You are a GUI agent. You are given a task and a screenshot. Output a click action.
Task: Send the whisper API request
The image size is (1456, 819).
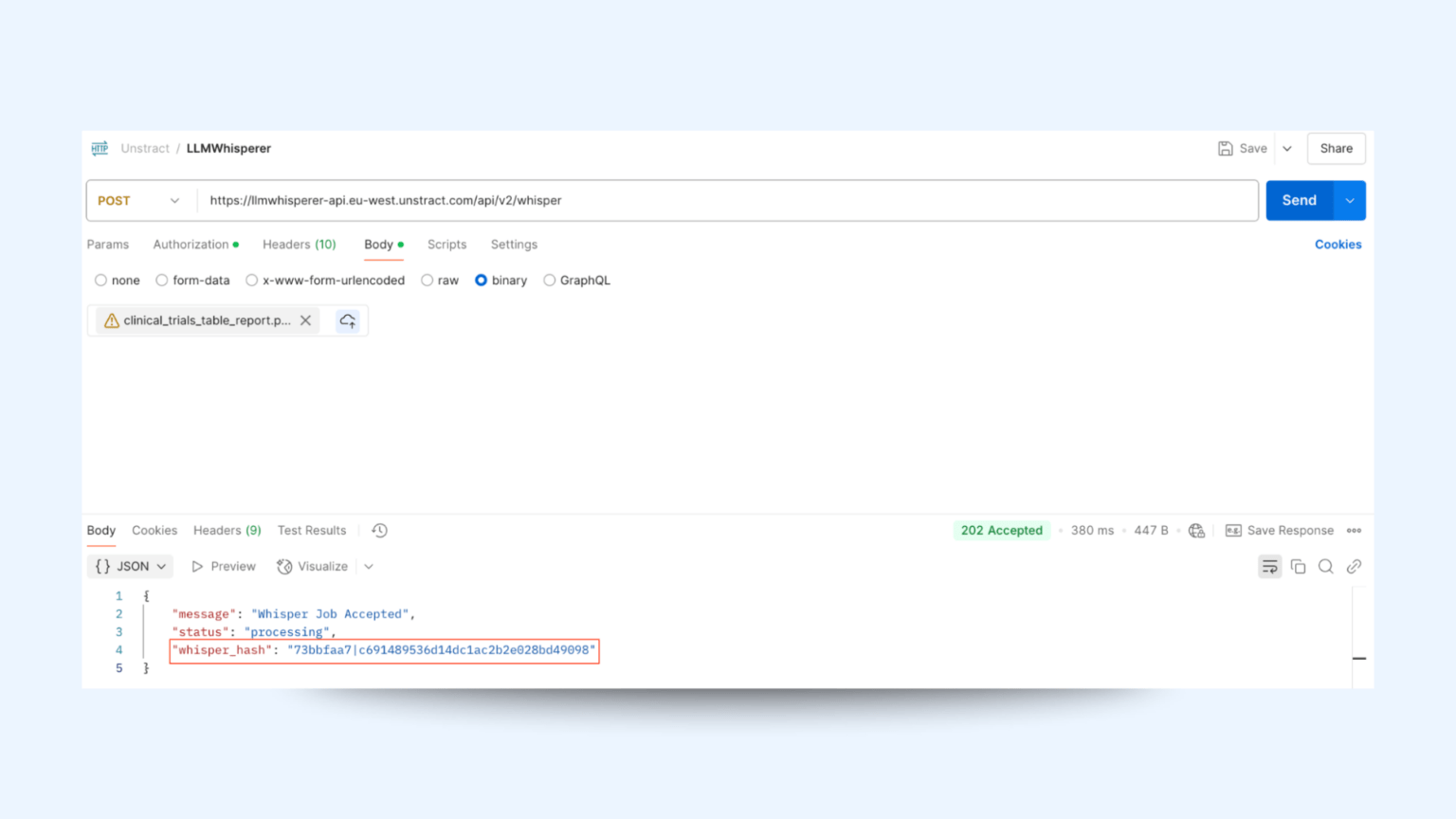point(1299,200)
